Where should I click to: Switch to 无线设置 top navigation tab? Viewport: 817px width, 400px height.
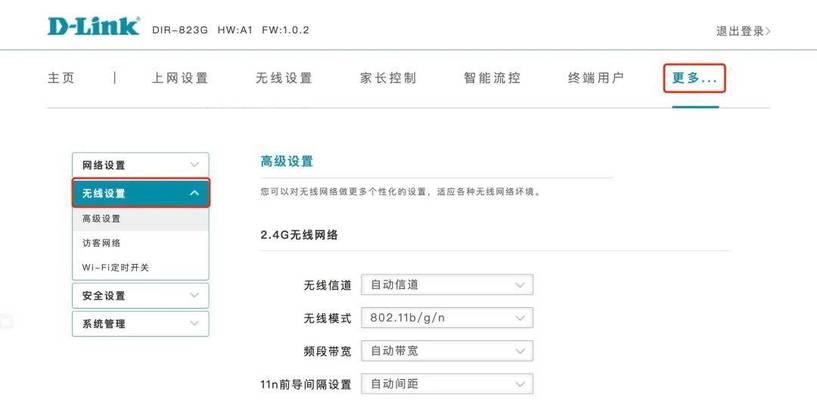(284, 78)
